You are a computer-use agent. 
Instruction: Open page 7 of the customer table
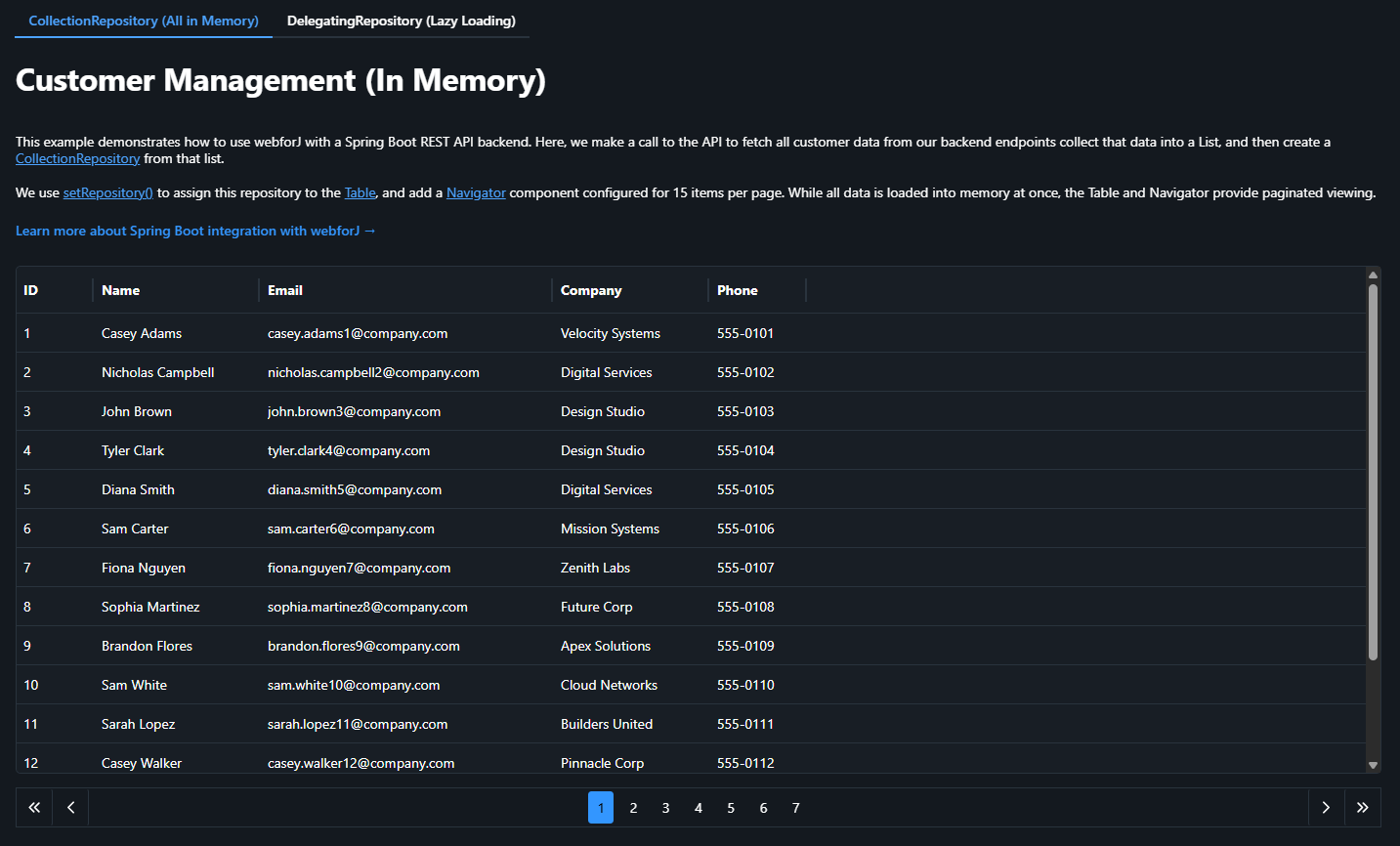[795, 807]
